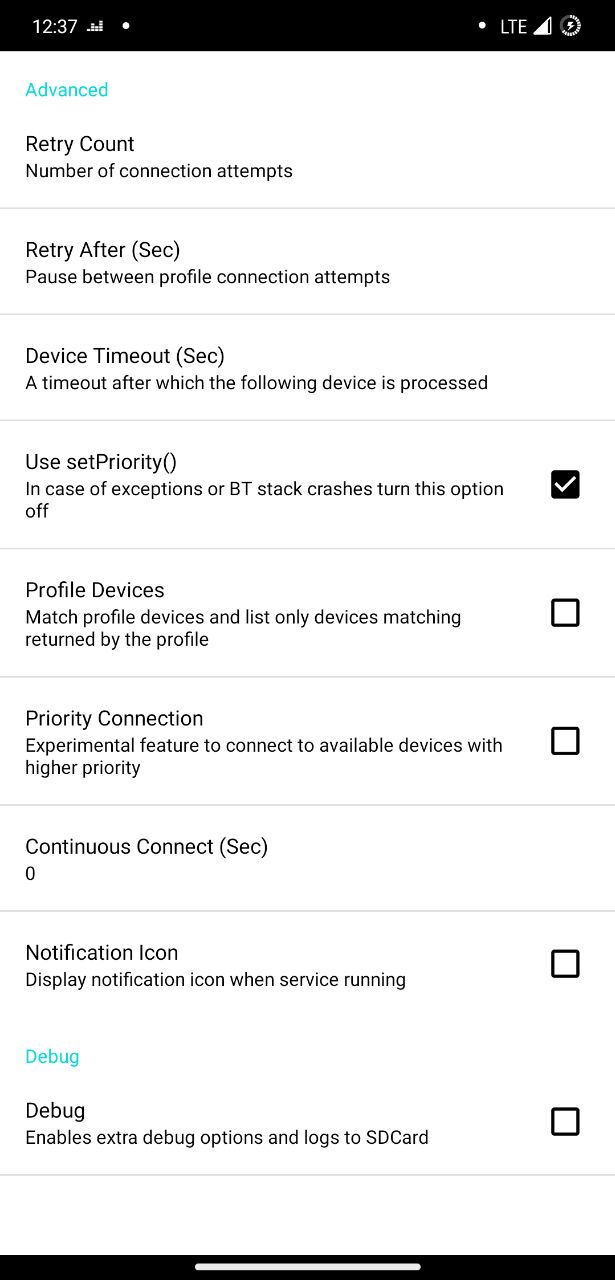
Task: Check the Notification Icon checkbox
Action: pos(565,964)
